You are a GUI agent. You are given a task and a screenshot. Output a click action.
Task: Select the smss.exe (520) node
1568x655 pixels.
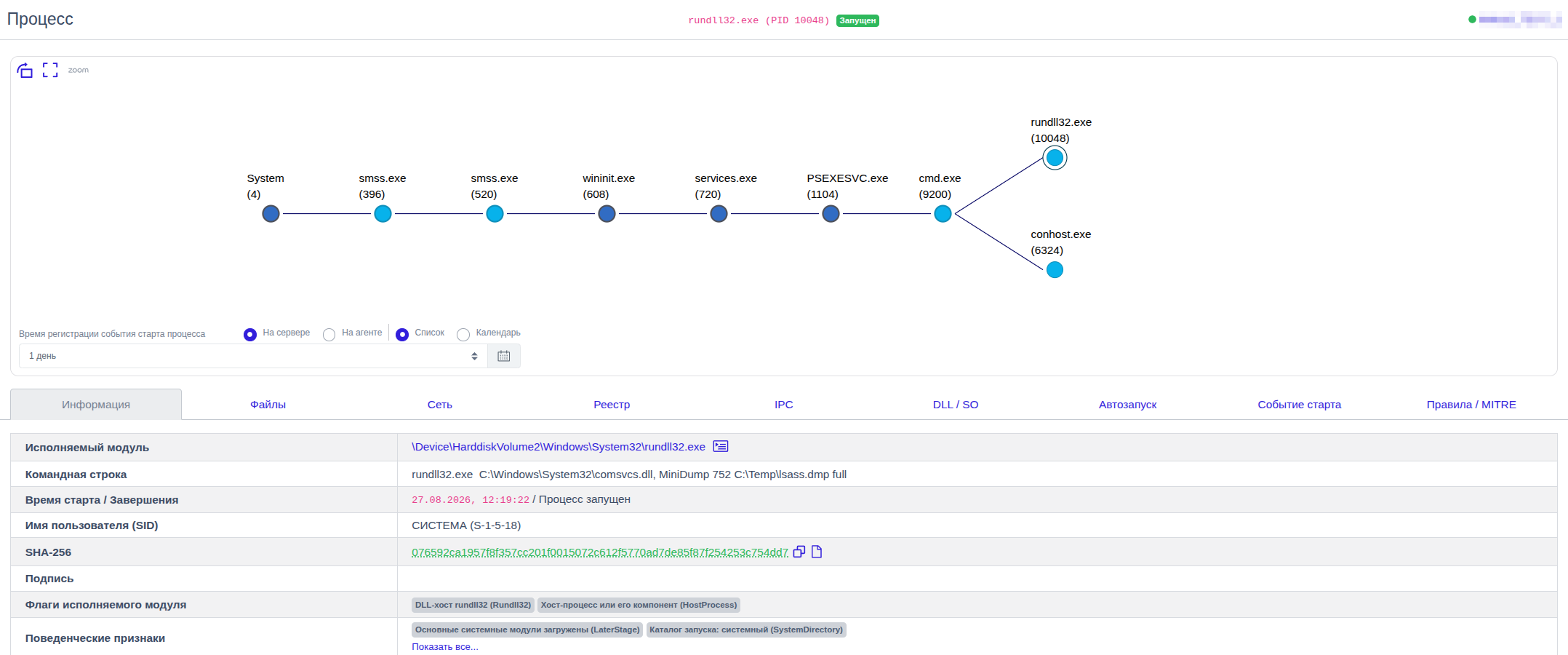point(495,214)
